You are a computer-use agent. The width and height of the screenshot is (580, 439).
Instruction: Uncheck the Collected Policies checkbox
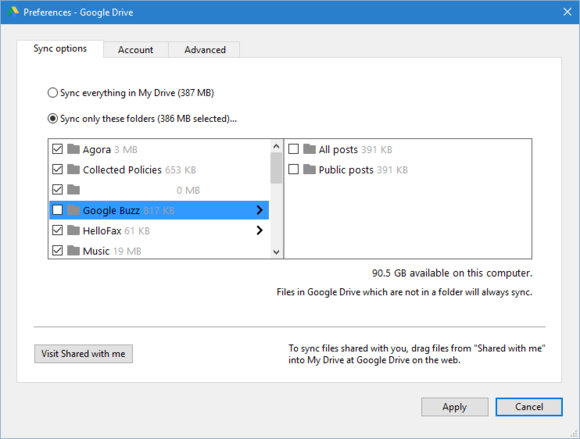coord(57,169)
